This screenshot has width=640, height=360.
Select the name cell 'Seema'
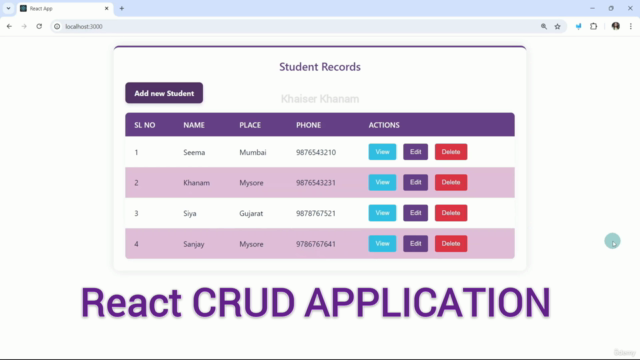(194, 152)
